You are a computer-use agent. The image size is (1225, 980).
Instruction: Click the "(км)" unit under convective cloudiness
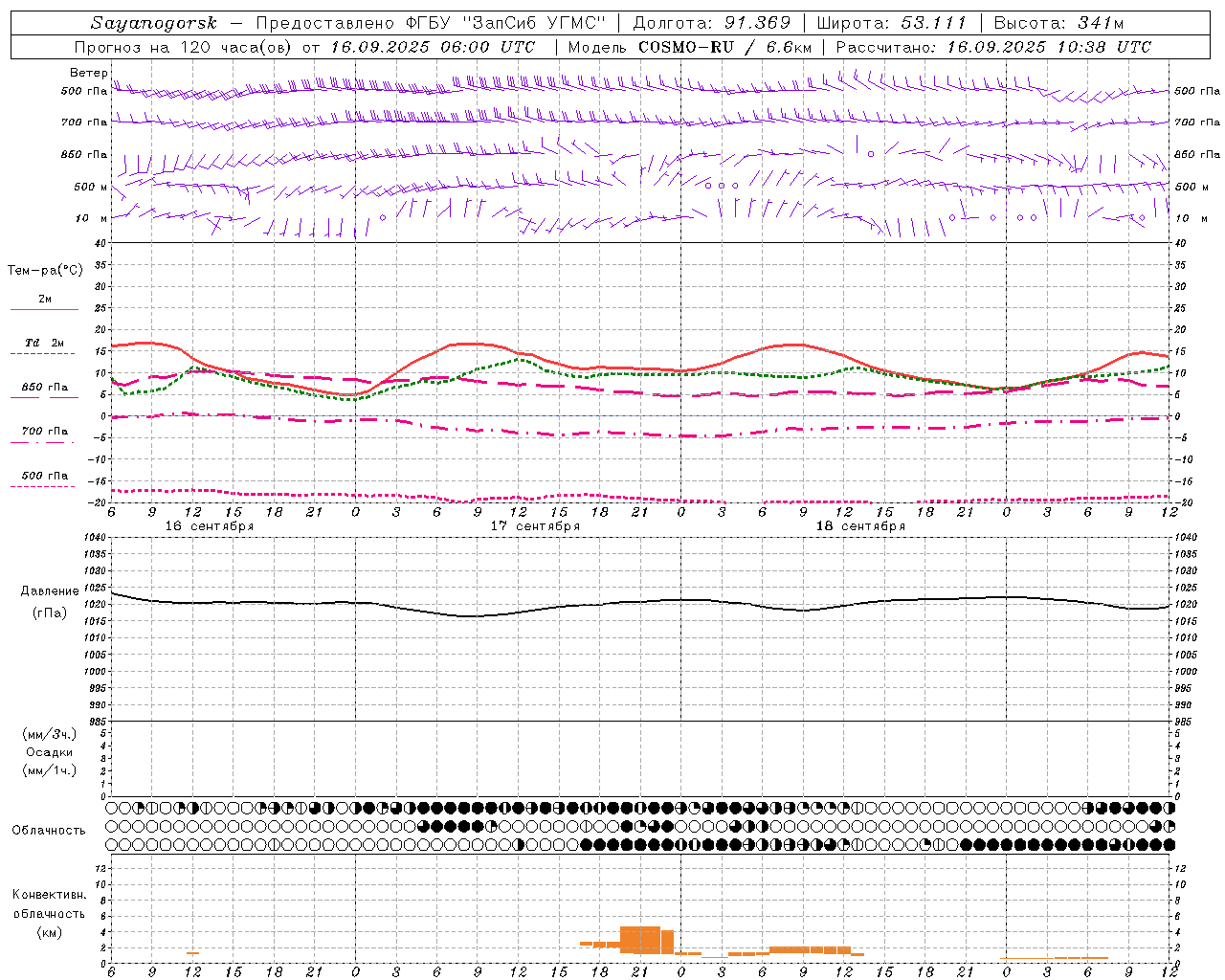click(x=49, y=932)
